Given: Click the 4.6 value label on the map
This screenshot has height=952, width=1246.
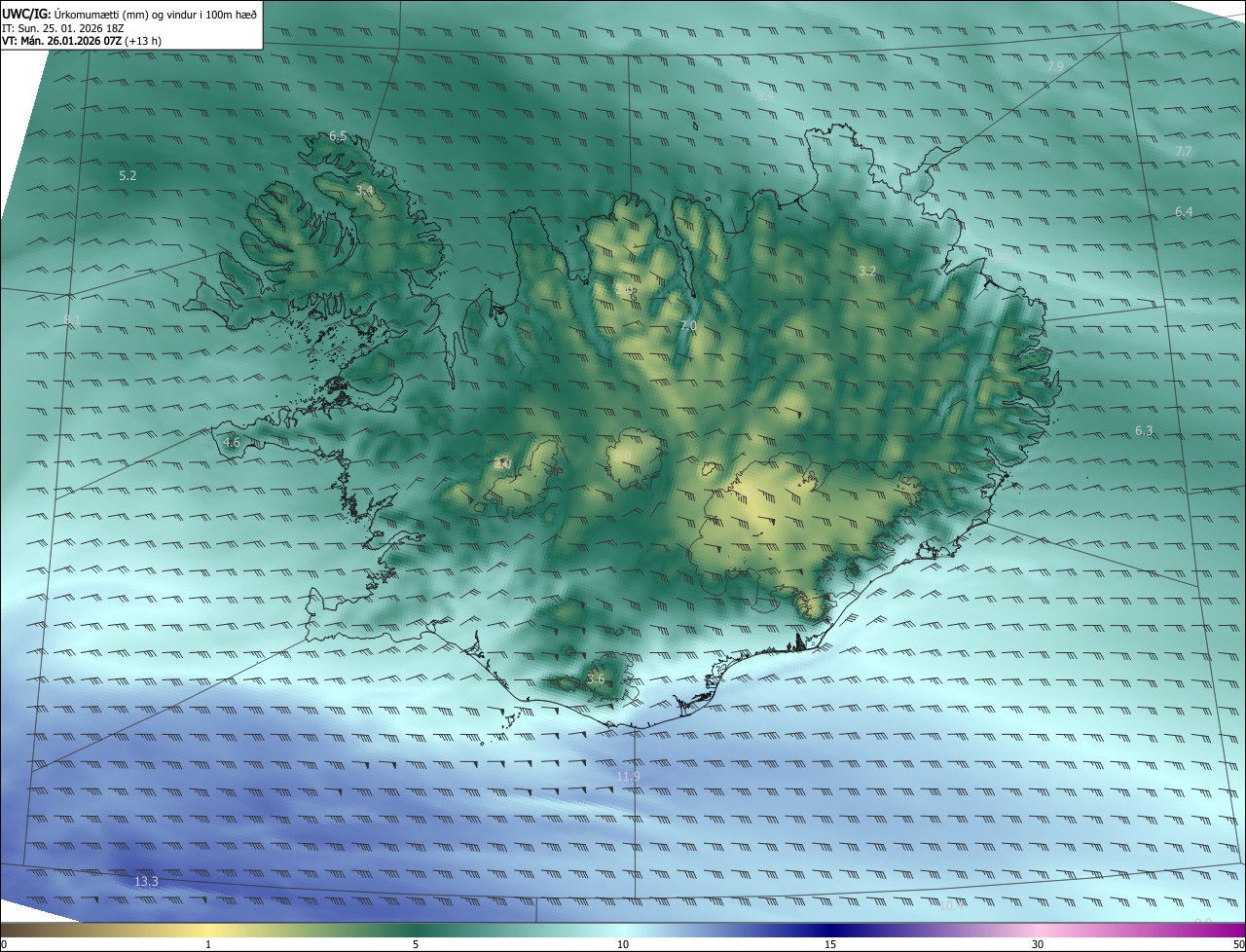Looking at the screenshot, I should 232,442.
